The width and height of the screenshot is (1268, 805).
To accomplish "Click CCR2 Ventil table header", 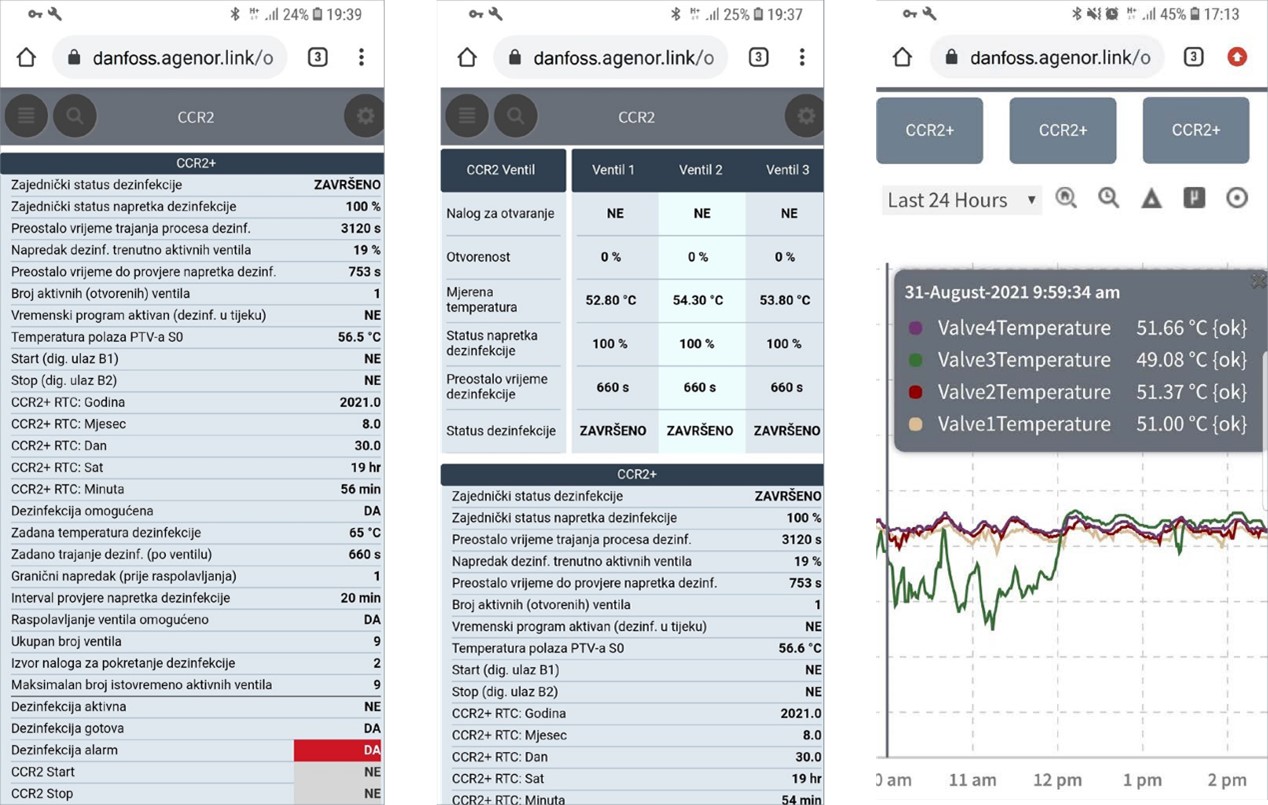I will [x=503, y=170].
